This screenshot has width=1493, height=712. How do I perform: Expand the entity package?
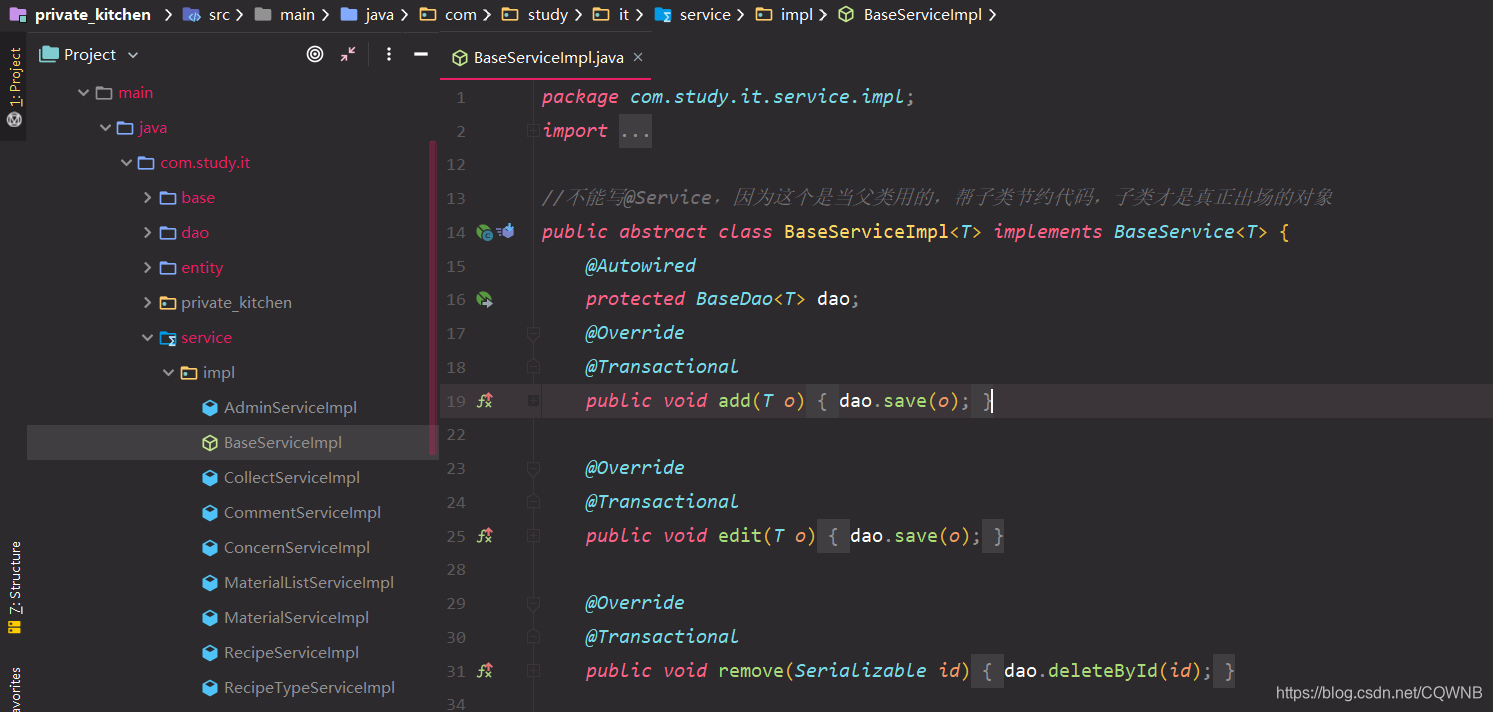pos(147,268)
